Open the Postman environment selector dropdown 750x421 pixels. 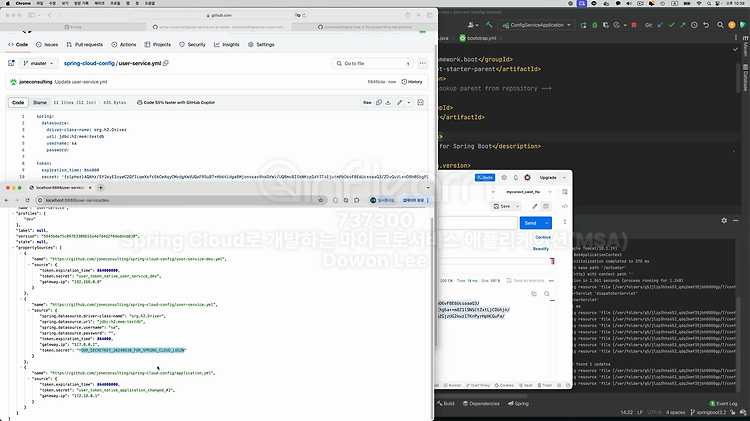529,192
